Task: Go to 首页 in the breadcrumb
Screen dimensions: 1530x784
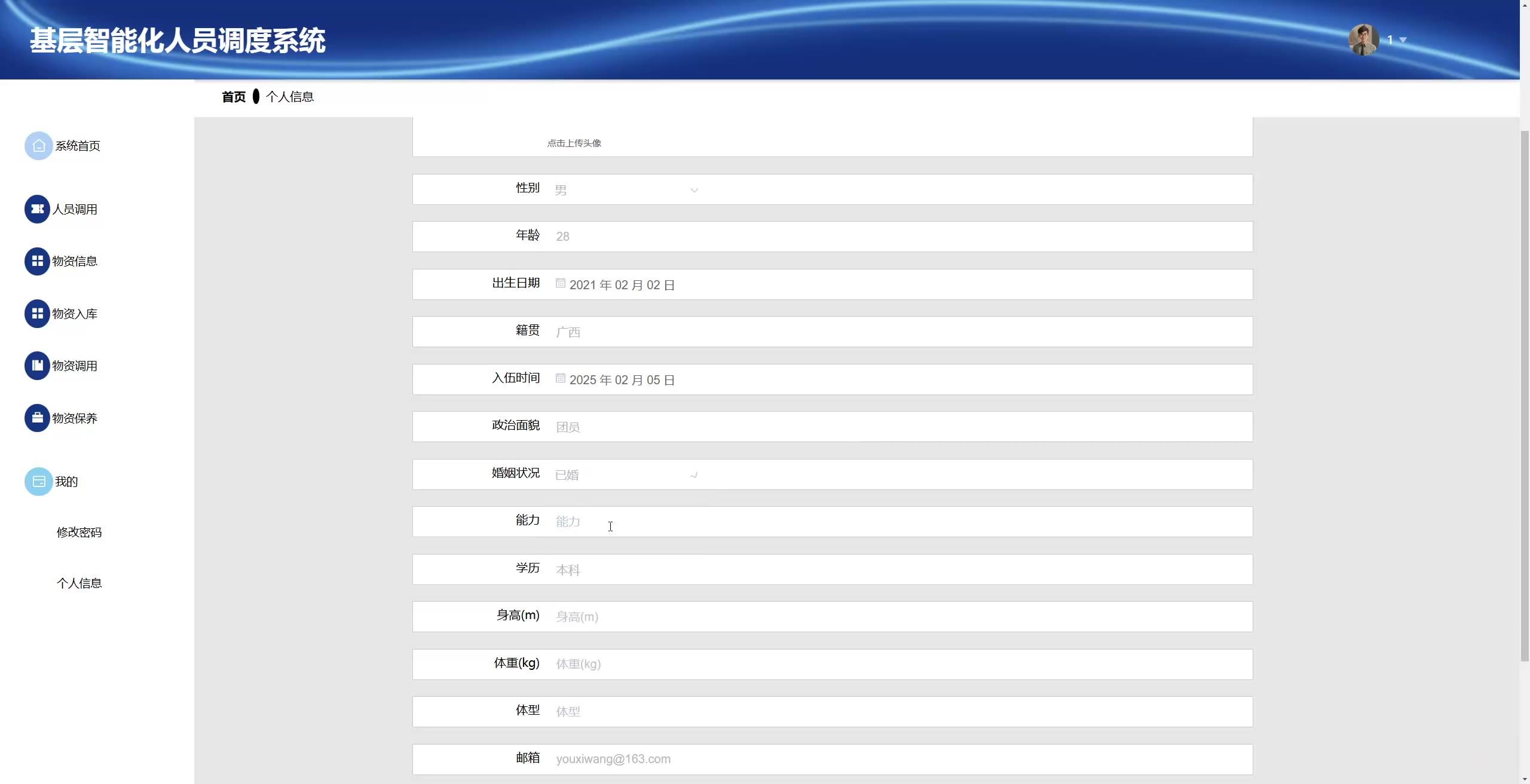Action: (x=233, y=97)
